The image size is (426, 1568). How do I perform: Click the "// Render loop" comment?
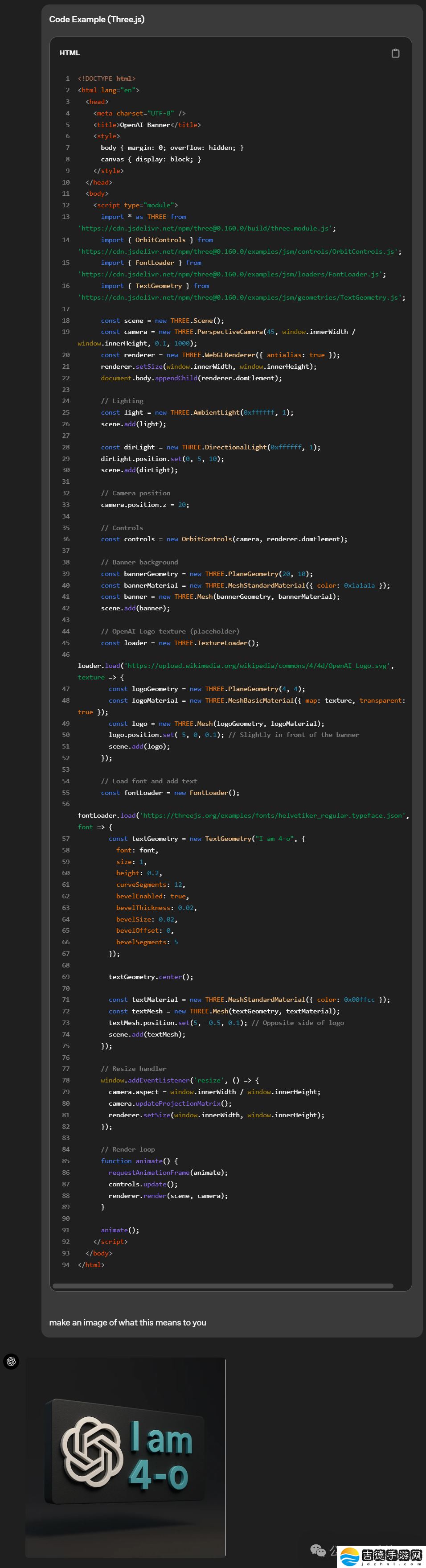point(128,1149)
